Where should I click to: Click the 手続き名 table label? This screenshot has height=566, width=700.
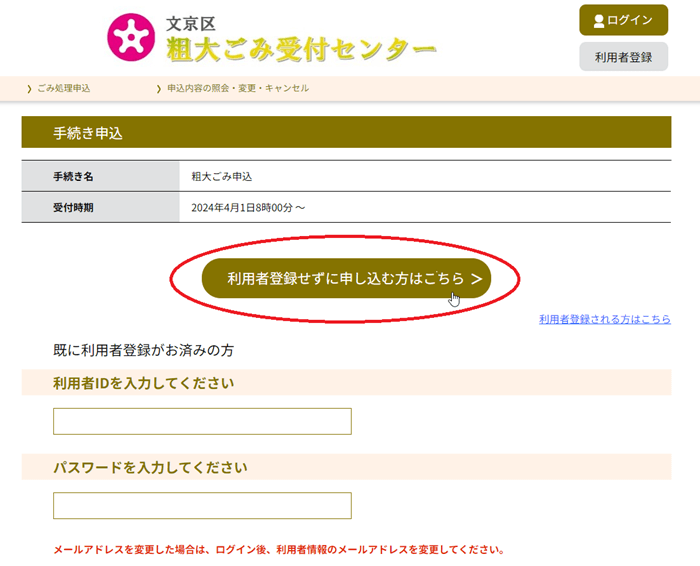tap(73, 176)
